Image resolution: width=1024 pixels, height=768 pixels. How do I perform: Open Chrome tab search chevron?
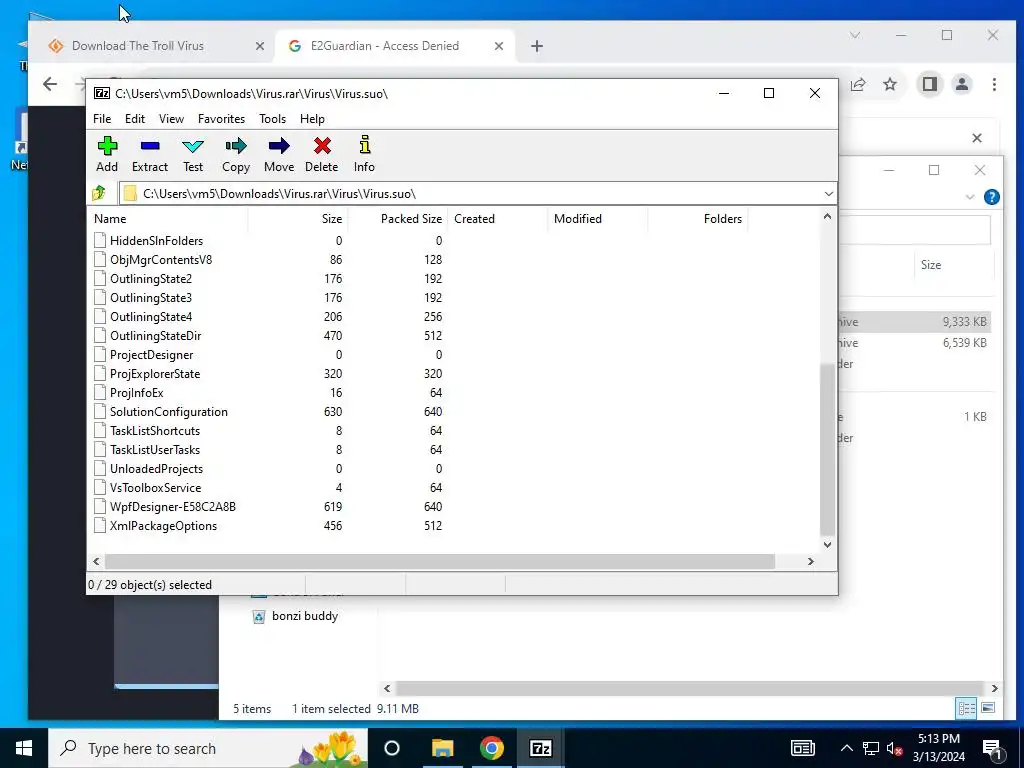click(855, 35)
